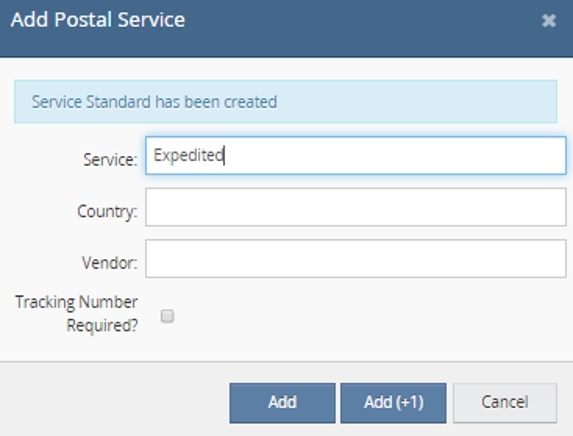Enable the Tracking Number Required checkbox
The height and width of the screenshot is (436, 573).
pos(167,316)
